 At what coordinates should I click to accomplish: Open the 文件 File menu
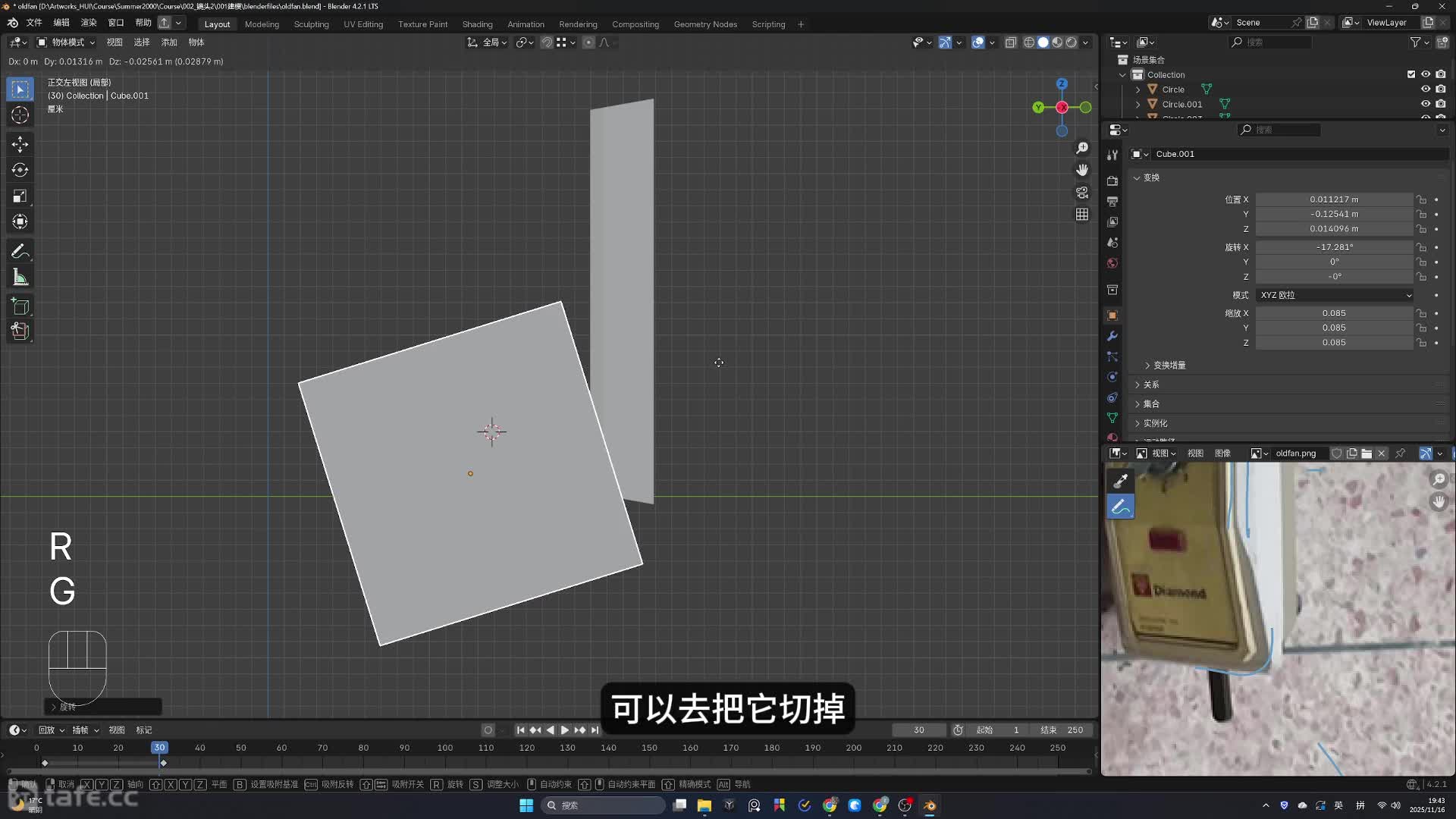(x=34, y=23)
